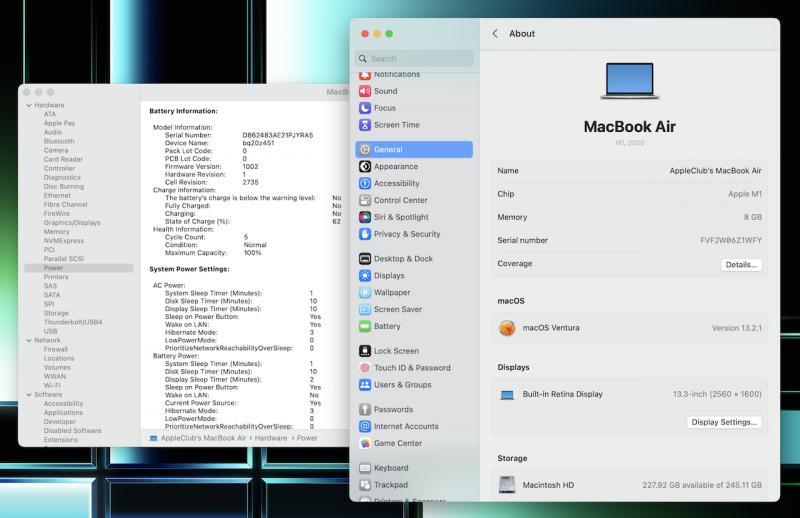Click the Battery Information heading
Image resolution: width=800 pixels, height=518 pixels.
click(183, 111)
